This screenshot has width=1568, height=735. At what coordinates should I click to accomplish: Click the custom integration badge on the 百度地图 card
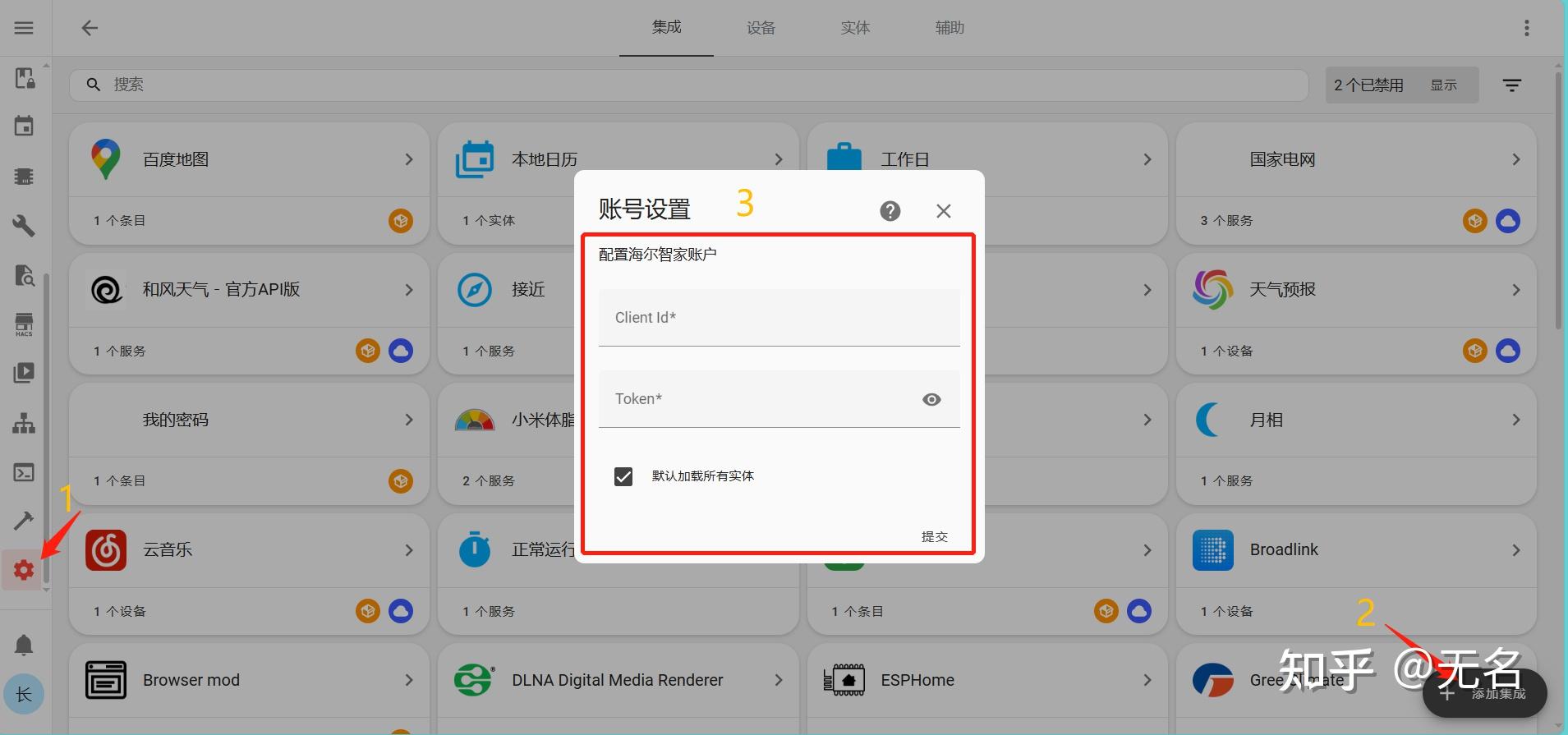tap(401, 221)
